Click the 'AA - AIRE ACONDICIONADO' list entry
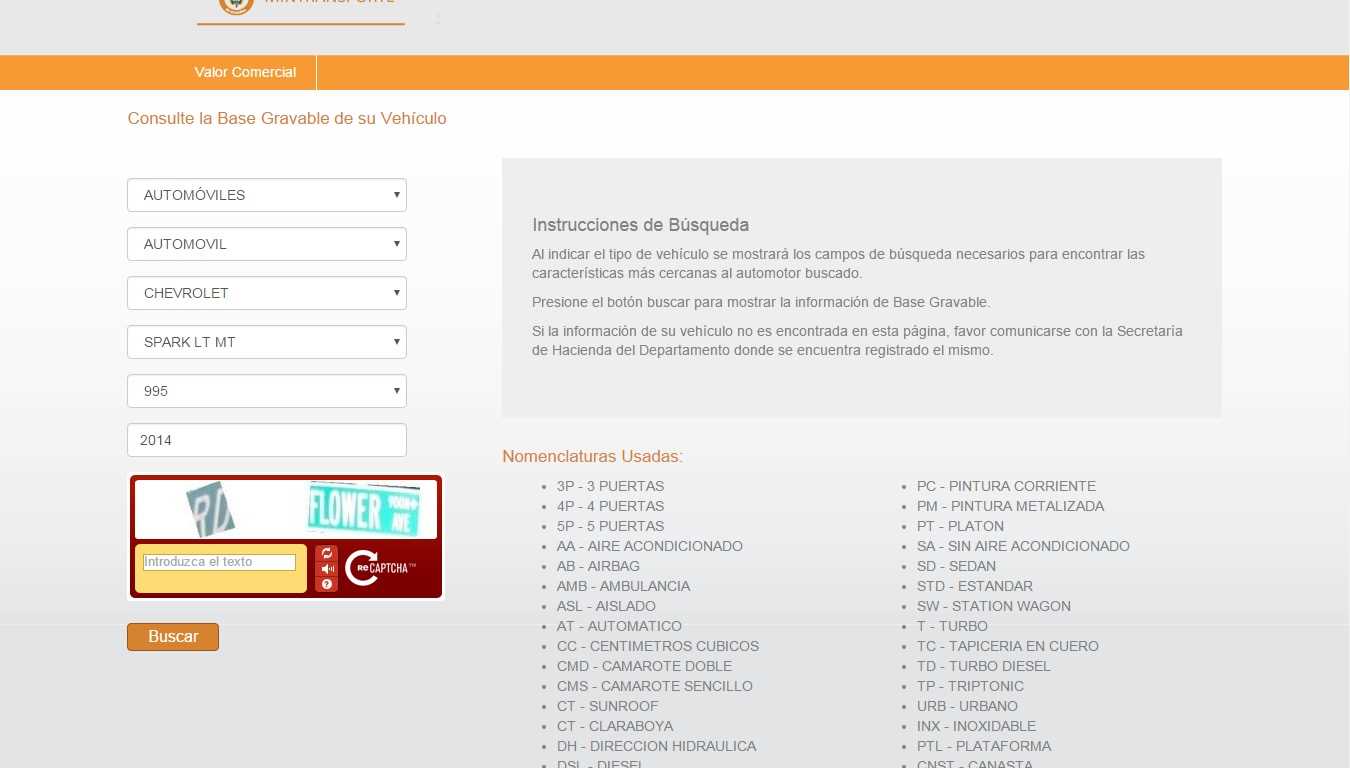Viewport: 1350px width, 768px height. (649, 546)
